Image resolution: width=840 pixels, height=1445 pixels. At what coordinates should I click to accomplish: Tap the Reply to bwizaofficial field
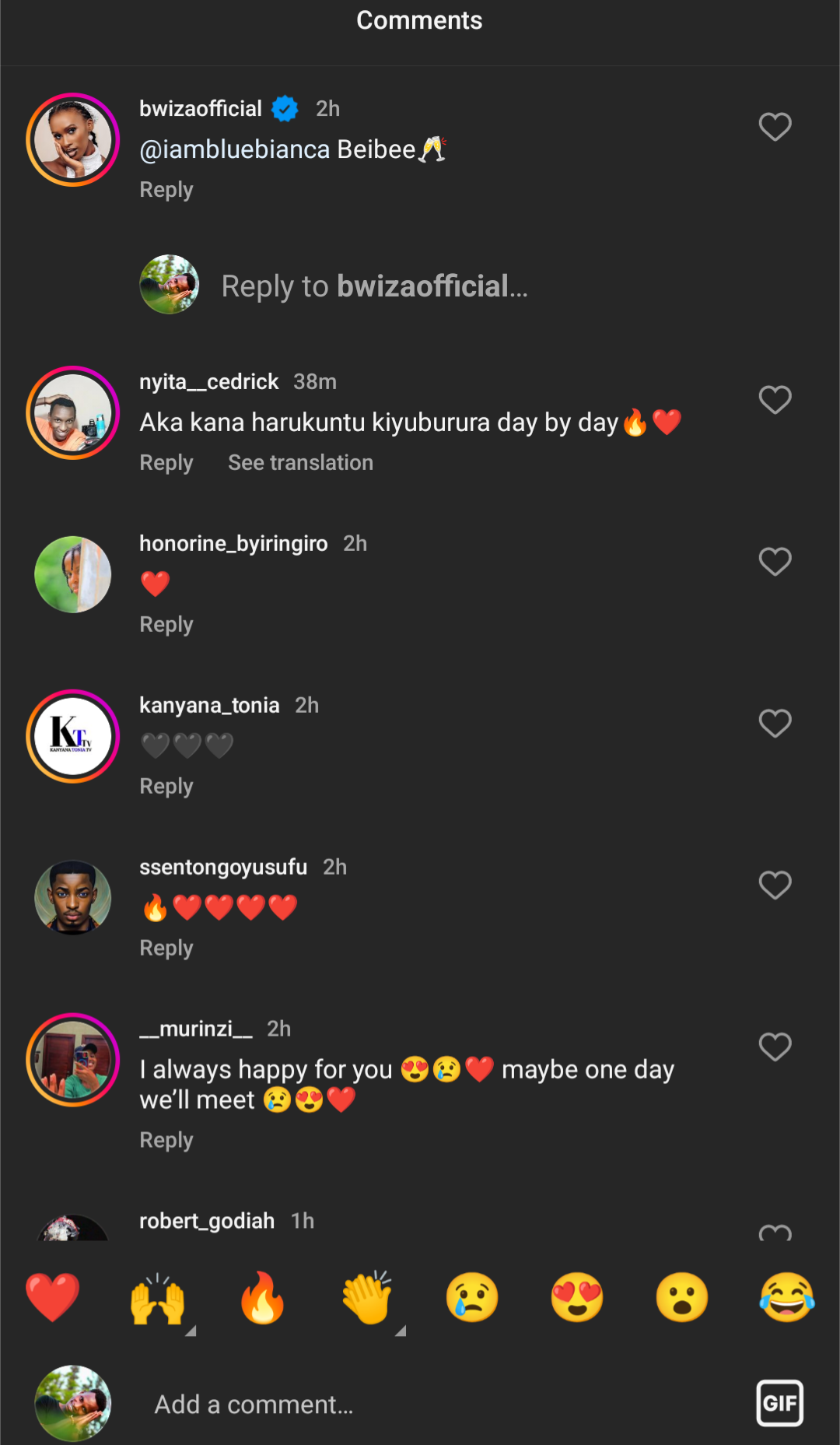(373, 286)
